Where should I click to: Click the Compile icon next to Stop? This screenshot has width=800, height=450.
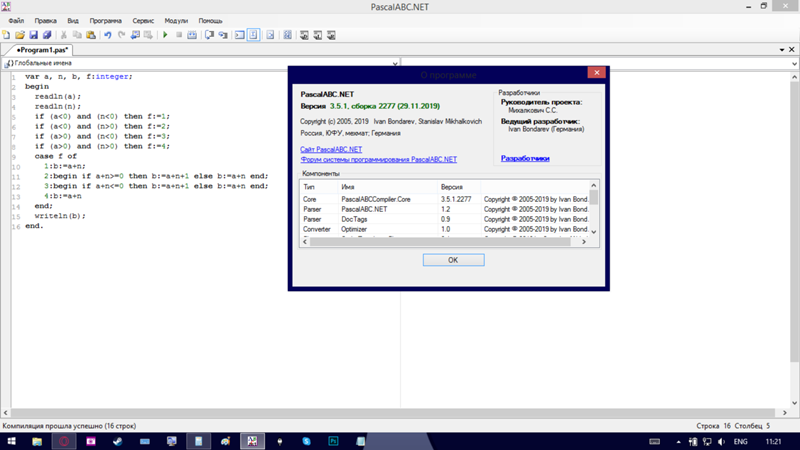click(192, 35)
